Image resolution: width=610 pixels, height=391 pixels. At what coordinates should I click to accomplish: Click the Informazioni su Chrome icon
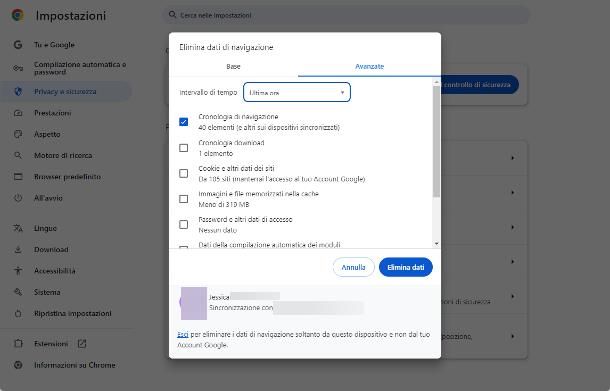click(x=18, y=365)
